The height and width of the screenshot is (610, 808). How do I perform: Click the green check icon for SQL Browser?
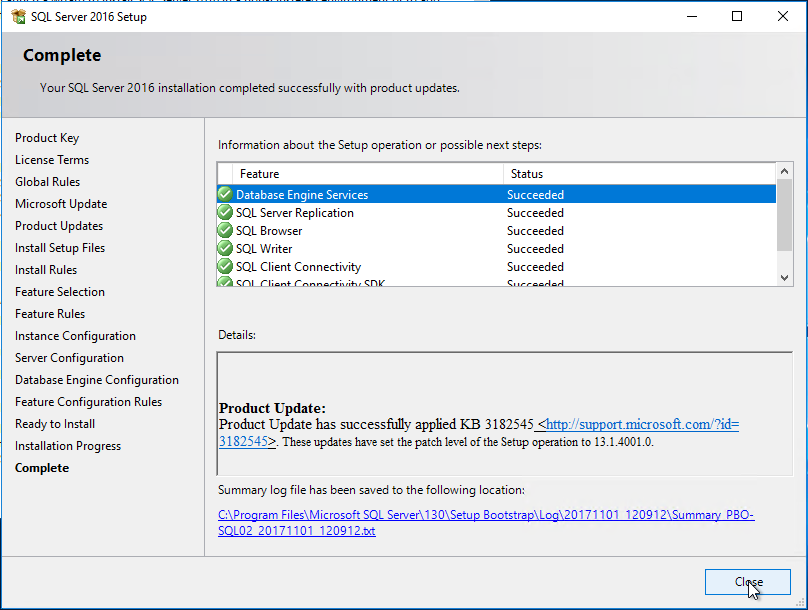[x=225, y=230]
